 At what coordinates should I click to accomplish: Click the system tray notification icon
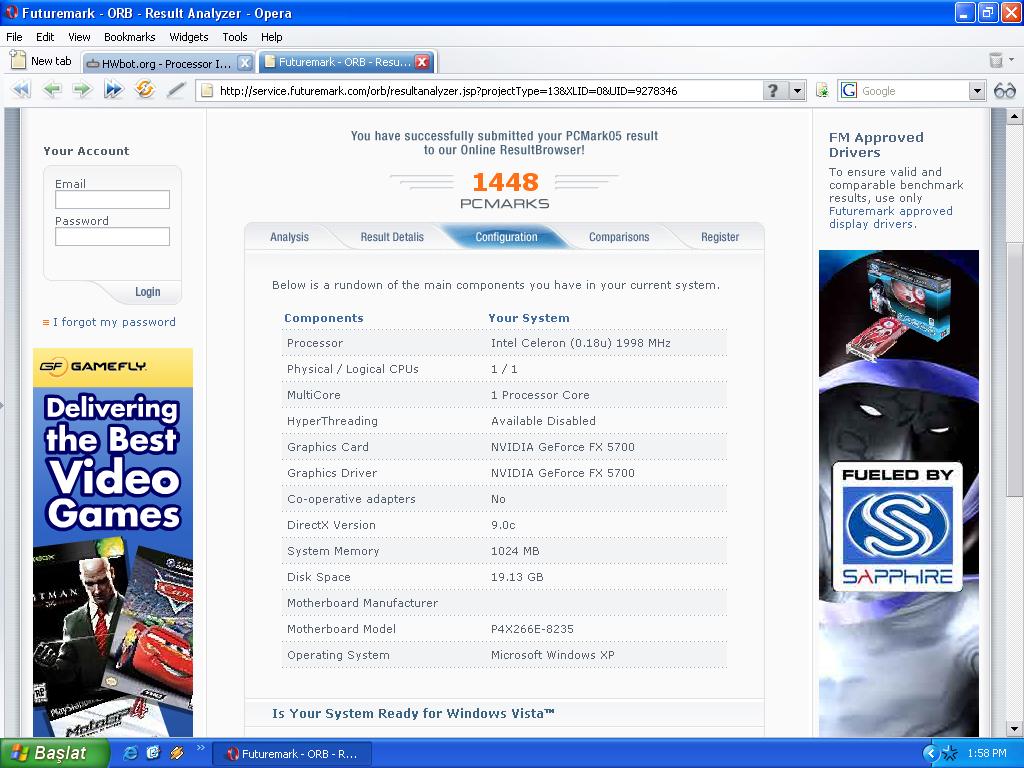click(x=950, y=753)
